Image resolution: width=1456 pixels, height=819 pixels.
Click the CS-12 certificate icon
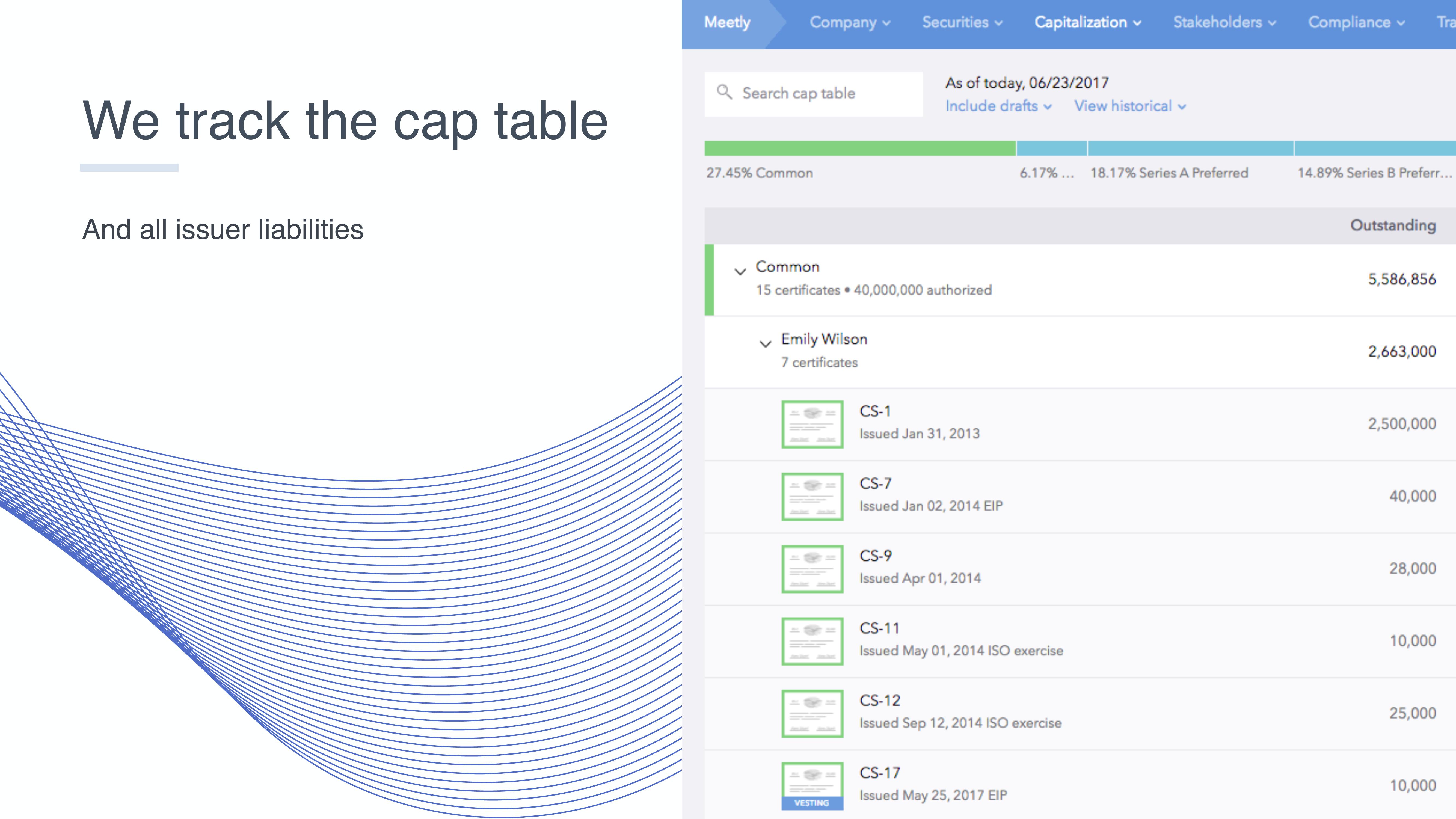pos(812,713)
